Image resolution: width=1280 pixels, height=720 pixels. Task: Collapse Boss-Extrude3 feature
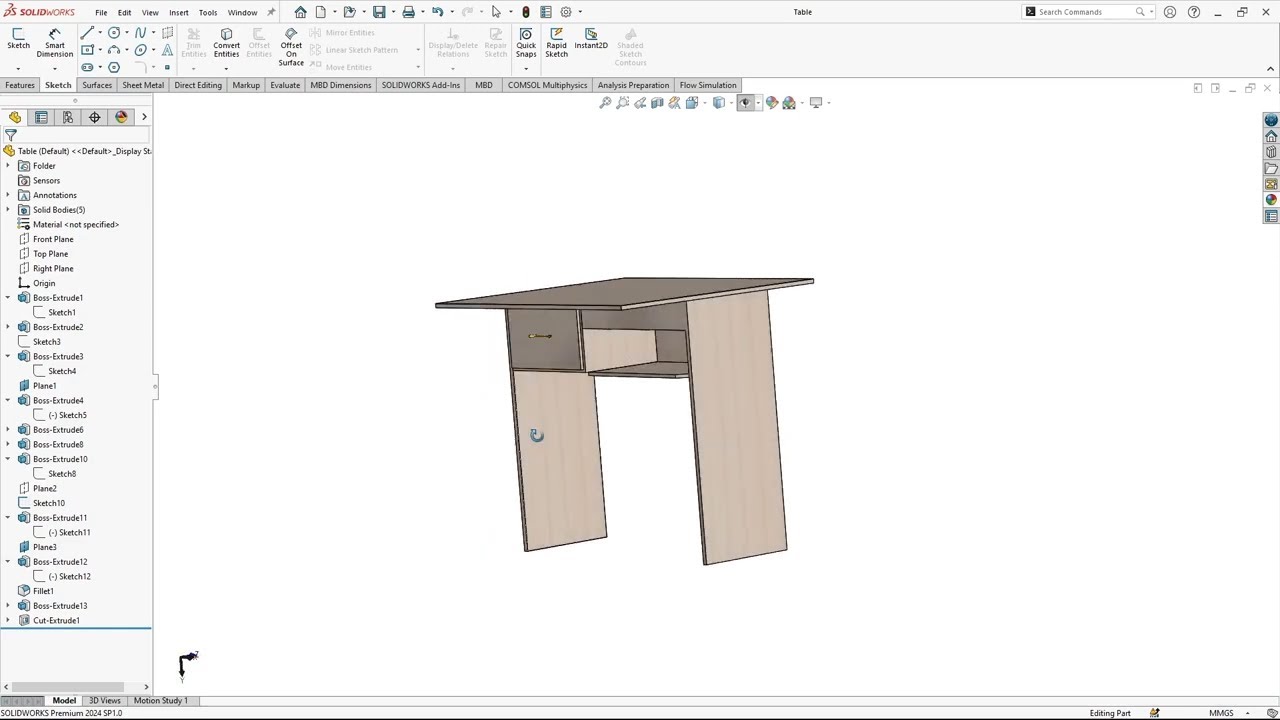(8, 356)
